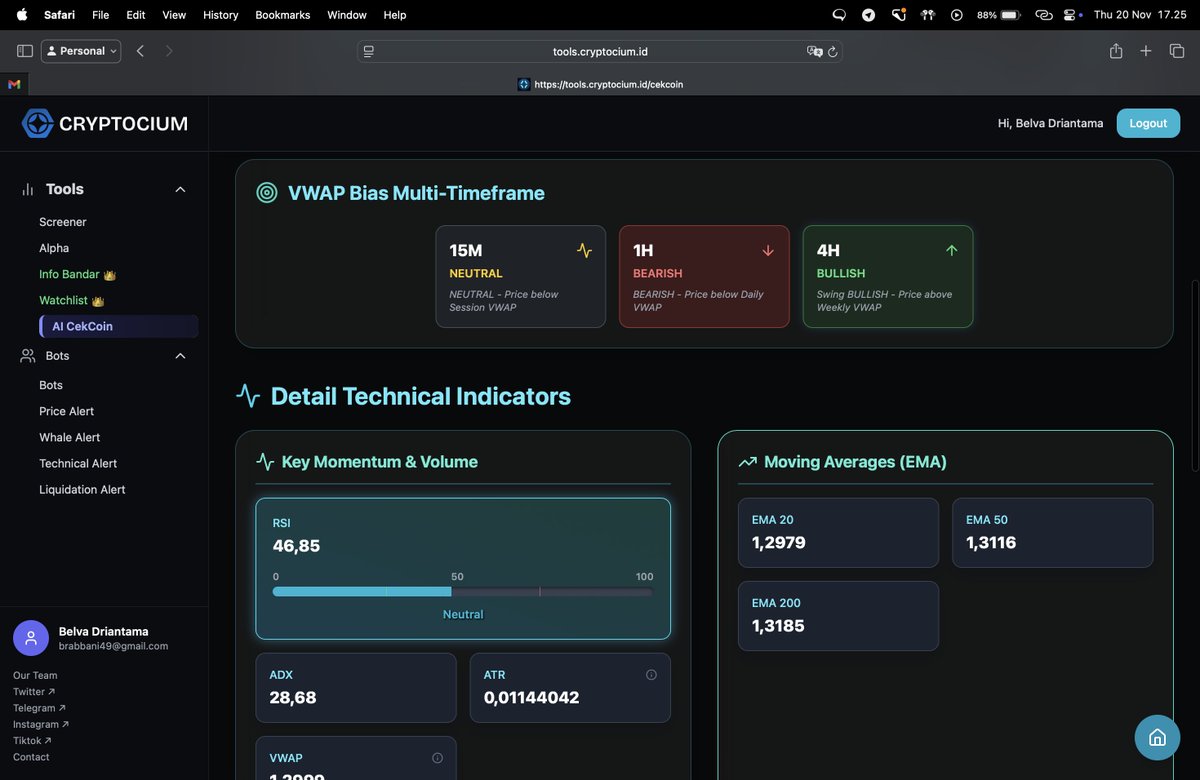The width and height of the screenshot is (1200, 780).
Task: Open Info Bandar premium tool
Action: (78, 274)
